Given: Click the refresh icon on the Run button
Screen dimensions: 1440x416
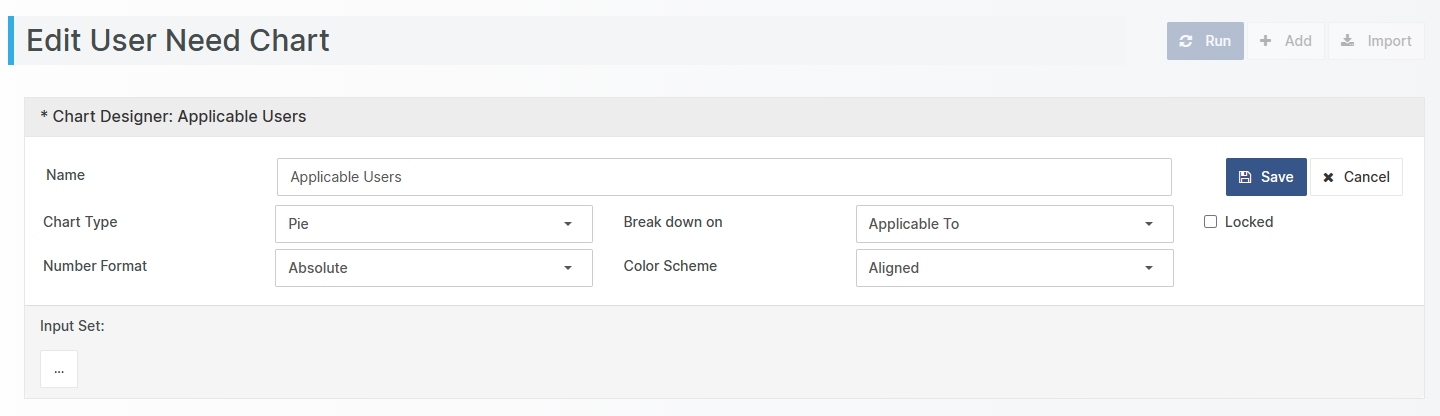Looking at the screenshot, I should (1186, 41).
